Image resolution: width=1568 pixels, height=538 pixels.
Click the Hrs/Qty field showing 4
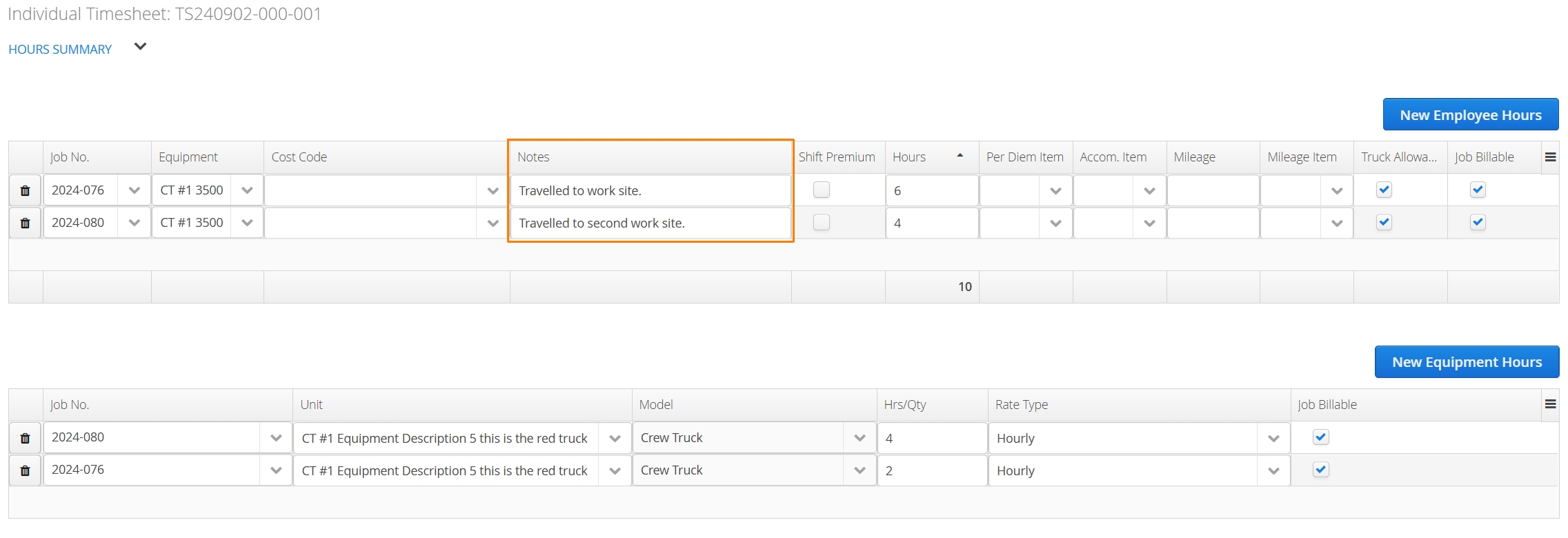932,438
